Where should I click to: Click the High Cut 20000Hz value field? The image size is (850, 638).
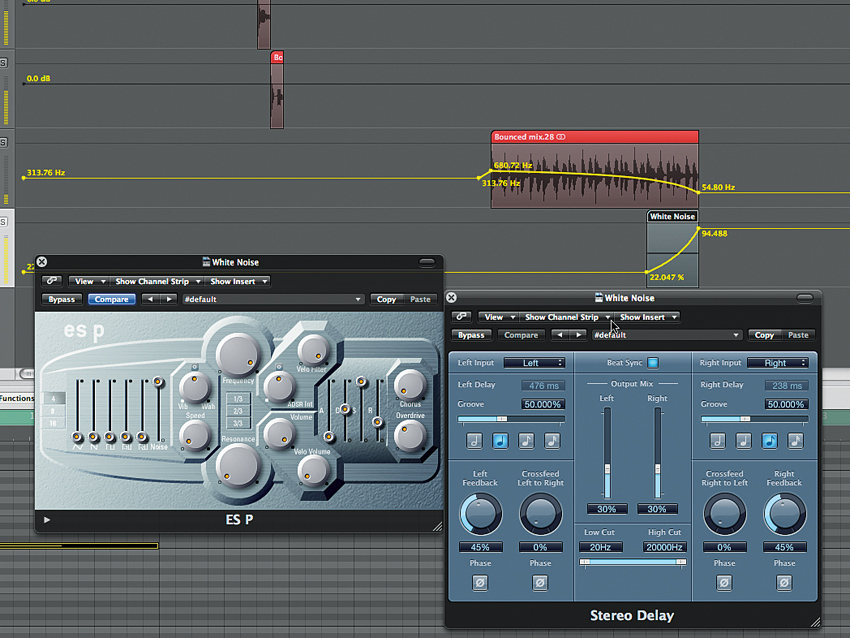click(664, 547)
